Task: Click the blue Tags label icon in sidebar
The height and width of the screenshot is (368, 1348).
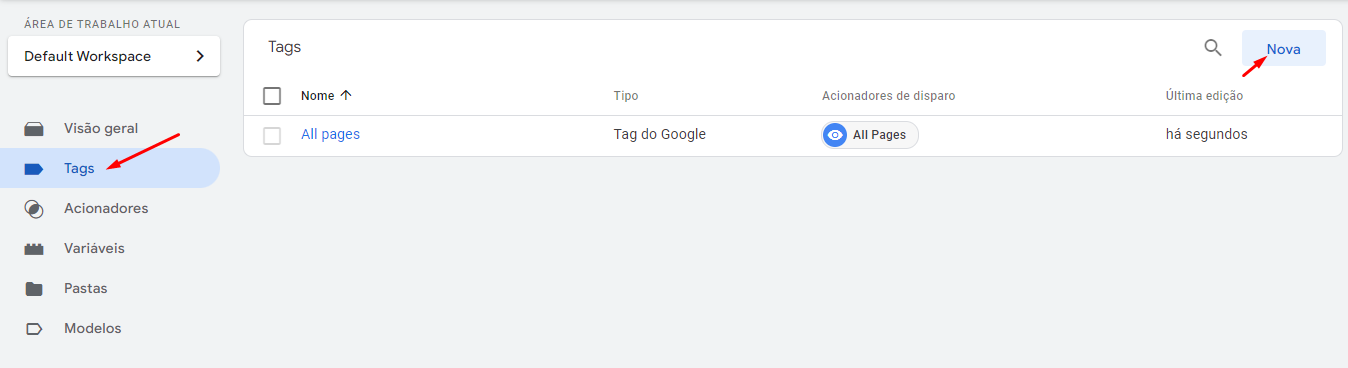Action: [x=34, y=169]
